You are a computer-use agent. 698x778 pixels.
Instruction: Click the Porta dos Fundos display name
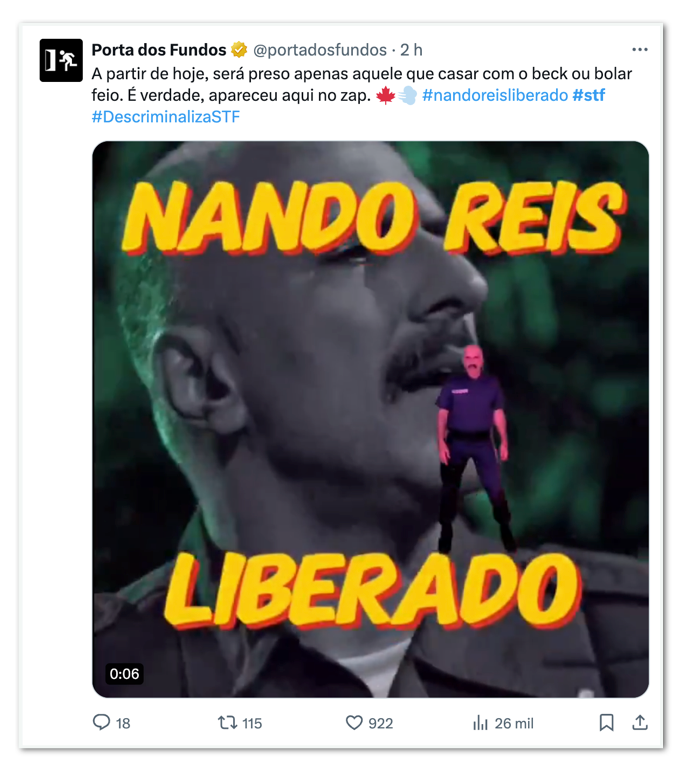coord(159,50)
